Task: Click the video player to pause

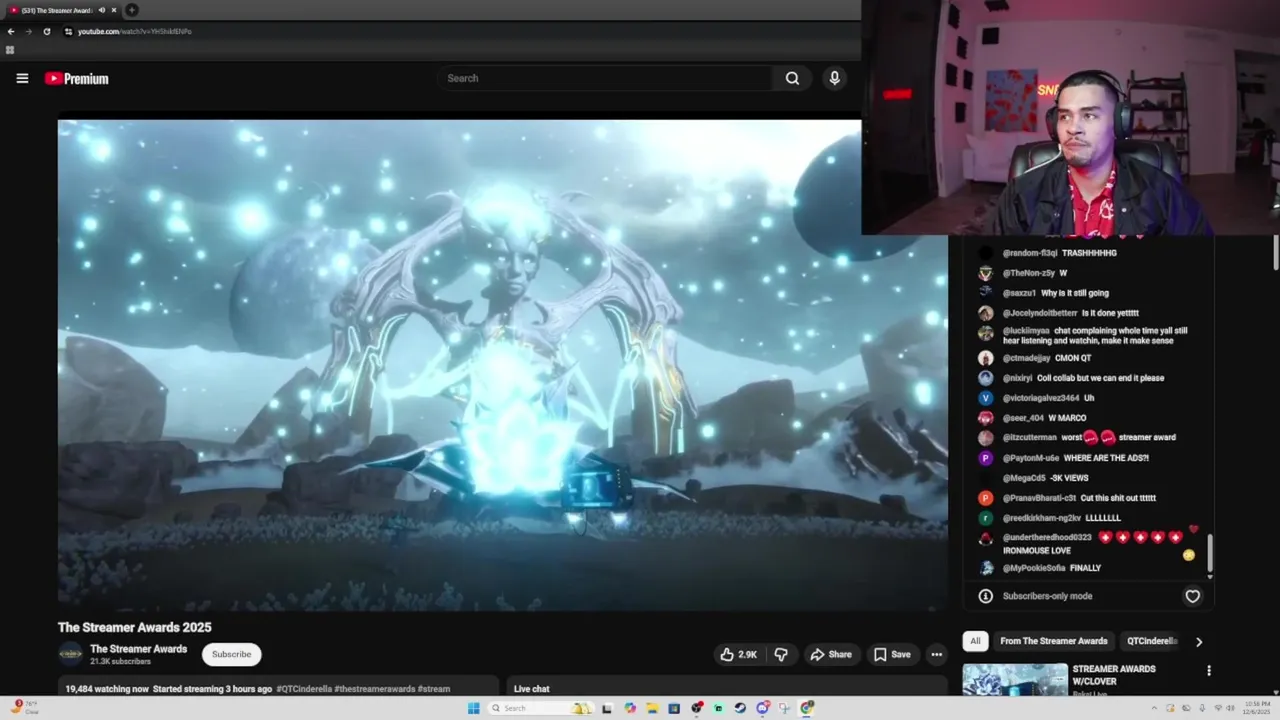Action: [x=502, y=365]
